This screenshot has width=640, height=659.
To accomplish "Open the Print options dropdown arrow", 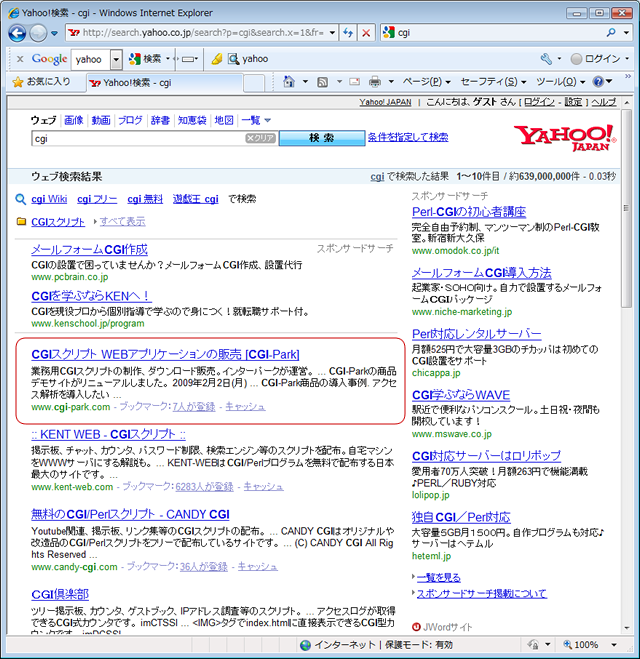I will click(x=391, y=82).
